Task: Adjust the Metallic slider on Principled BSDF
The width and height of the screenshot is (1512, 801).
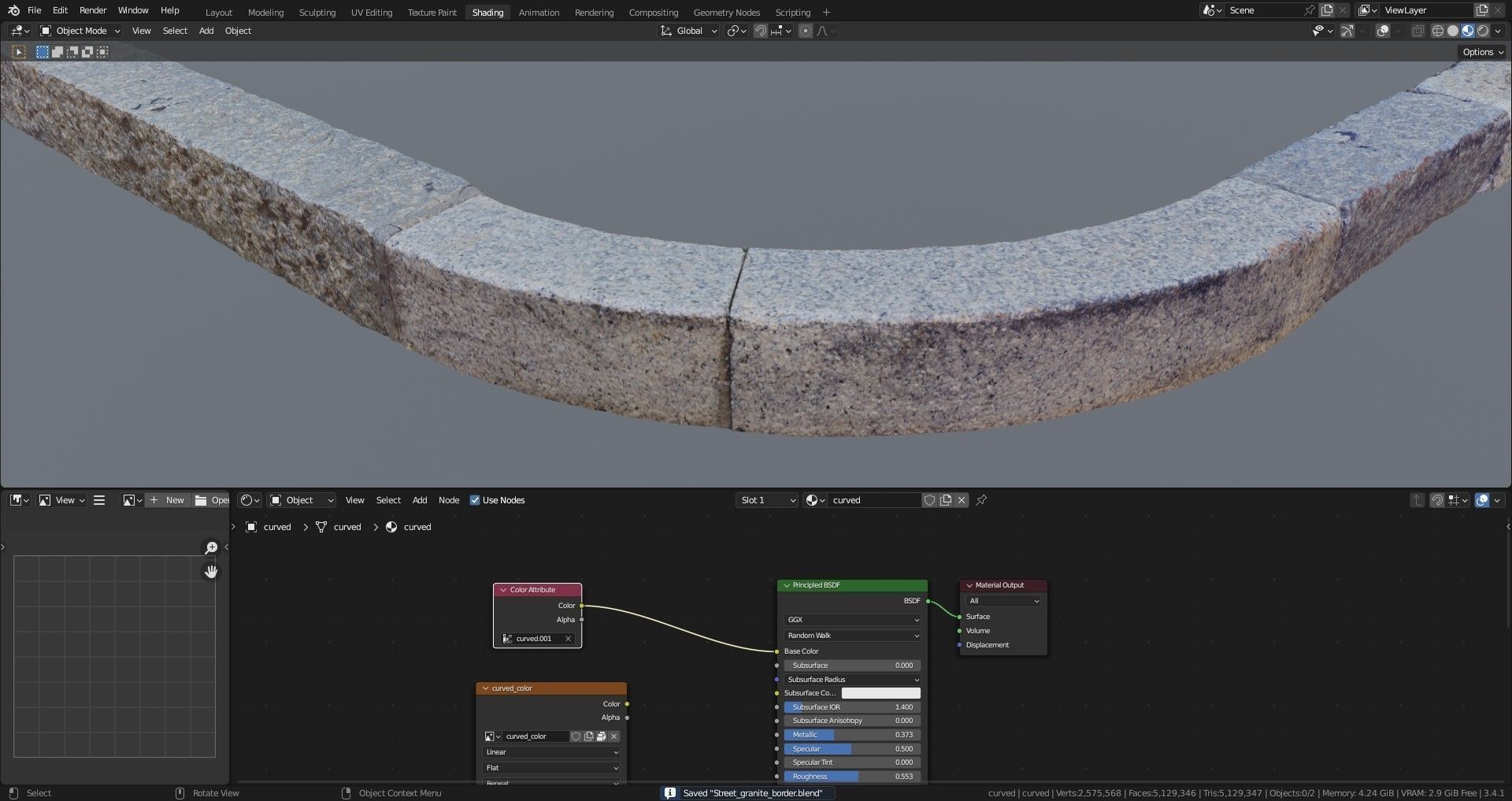Action: click(x=852, y=735)
